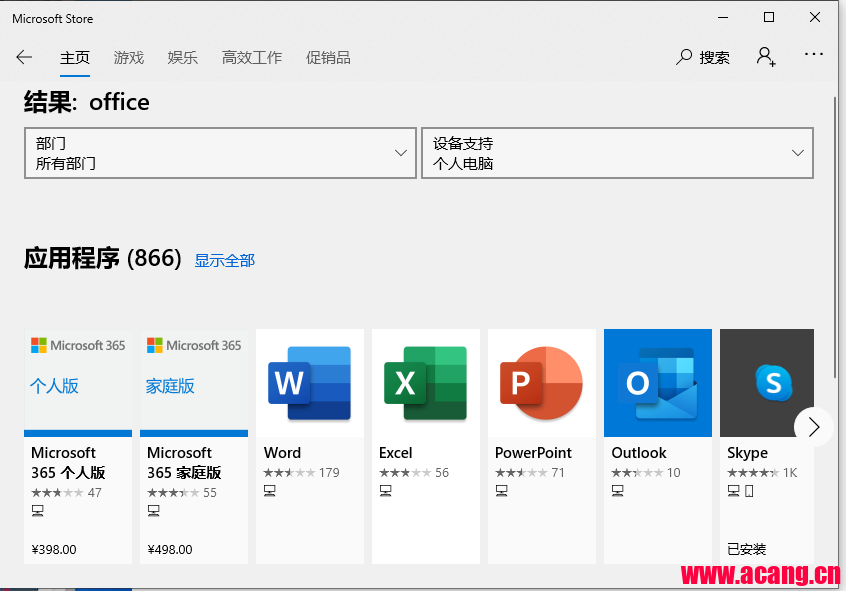Screen dimensions: 846x591
Task: Open the PowerPoint app tile icon
Action: [542, 383]
